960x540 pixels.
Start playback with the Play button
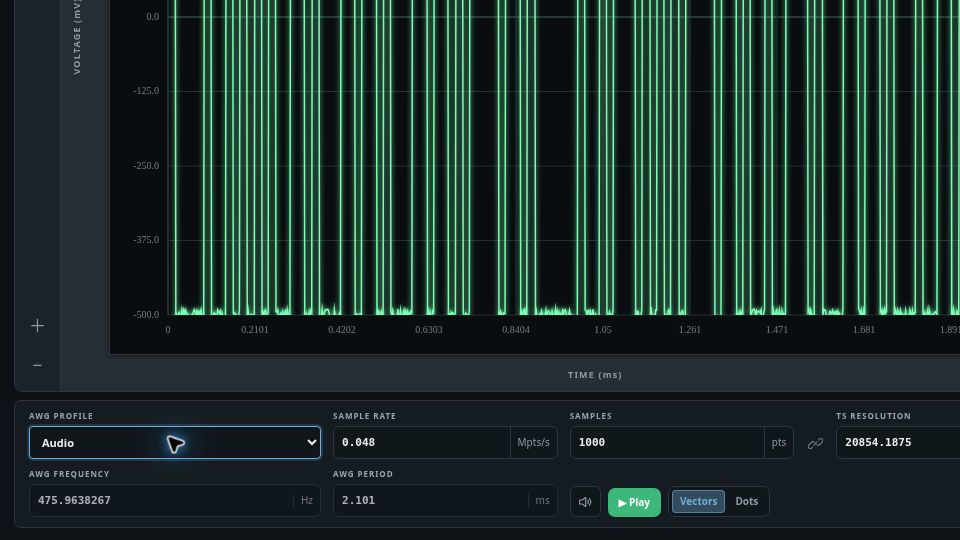tap(634, 502)
